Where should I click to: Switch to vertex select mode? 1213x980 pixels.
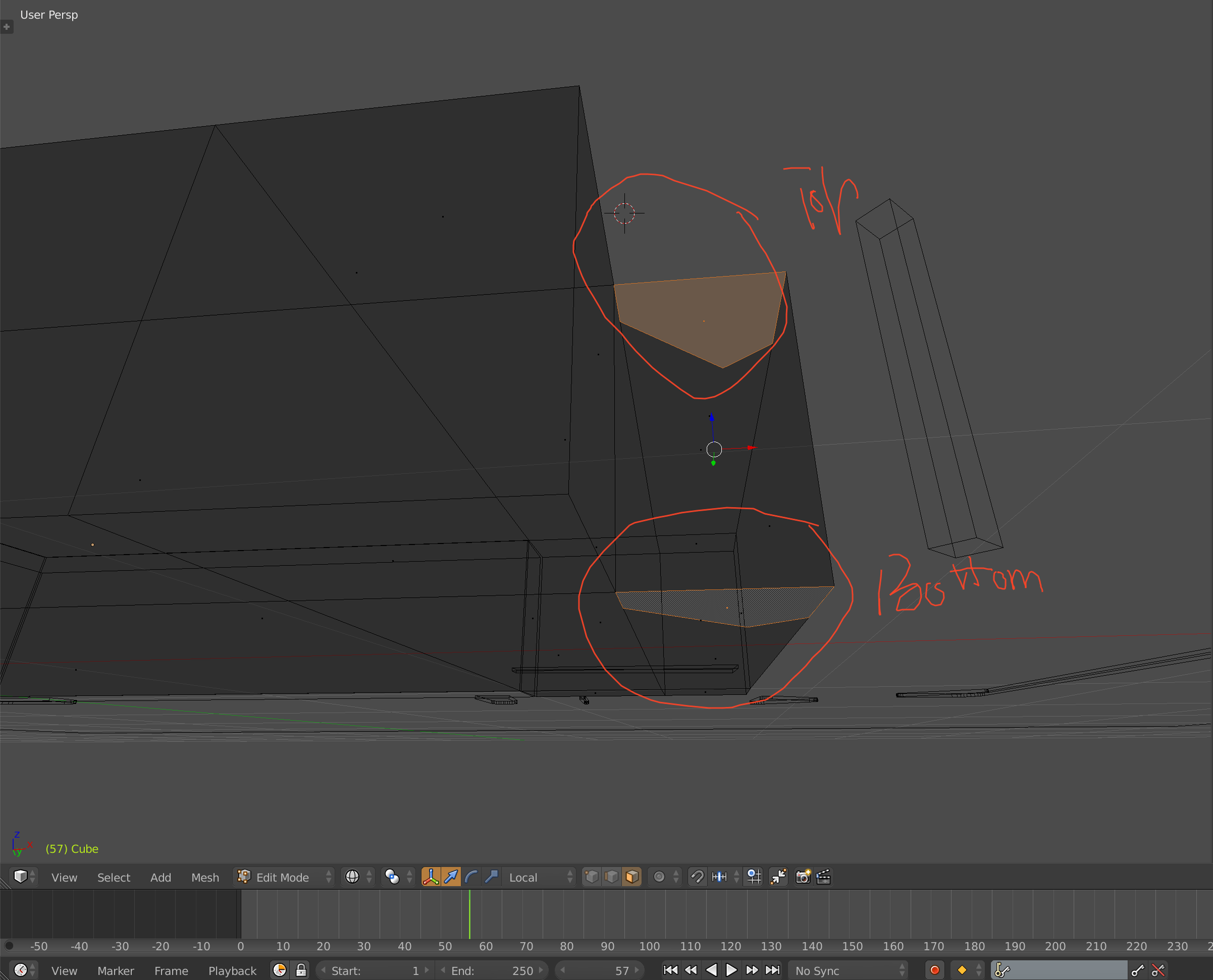pyautogui.click(x=592, y=877)
